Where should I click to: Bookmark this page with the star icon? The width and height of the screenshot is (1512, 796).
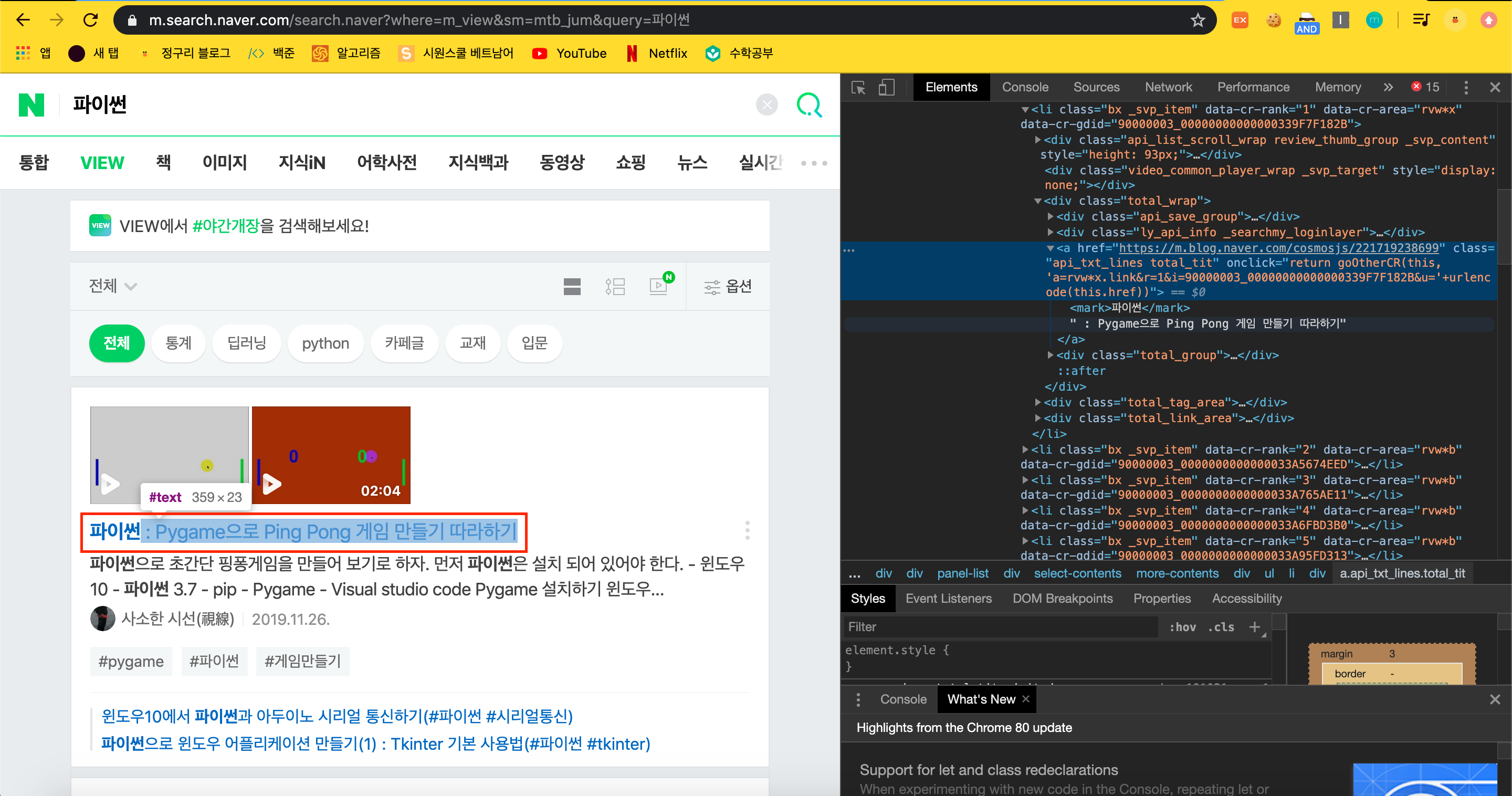tap(1198, 20)
